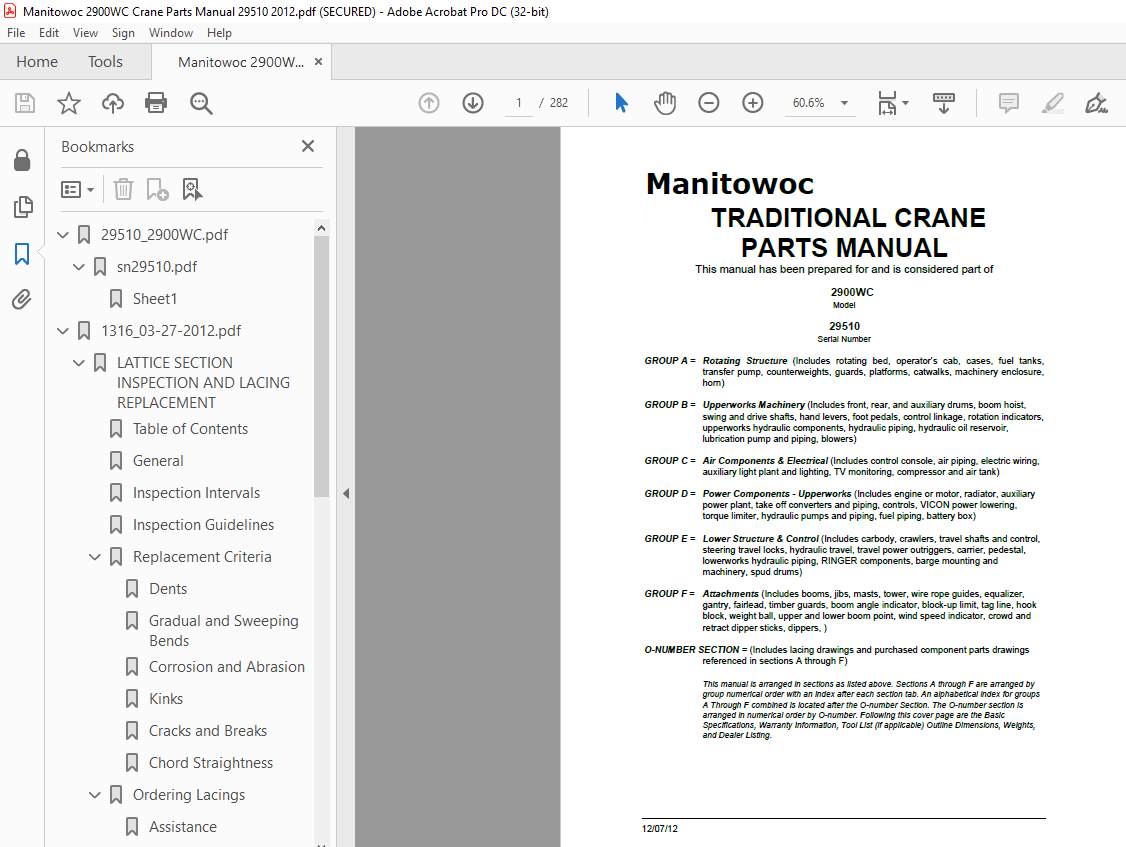Collapse the 29510_2900WC.pdf bookmark
This screenshot has height=847, width=1126.
click(62, 234)
